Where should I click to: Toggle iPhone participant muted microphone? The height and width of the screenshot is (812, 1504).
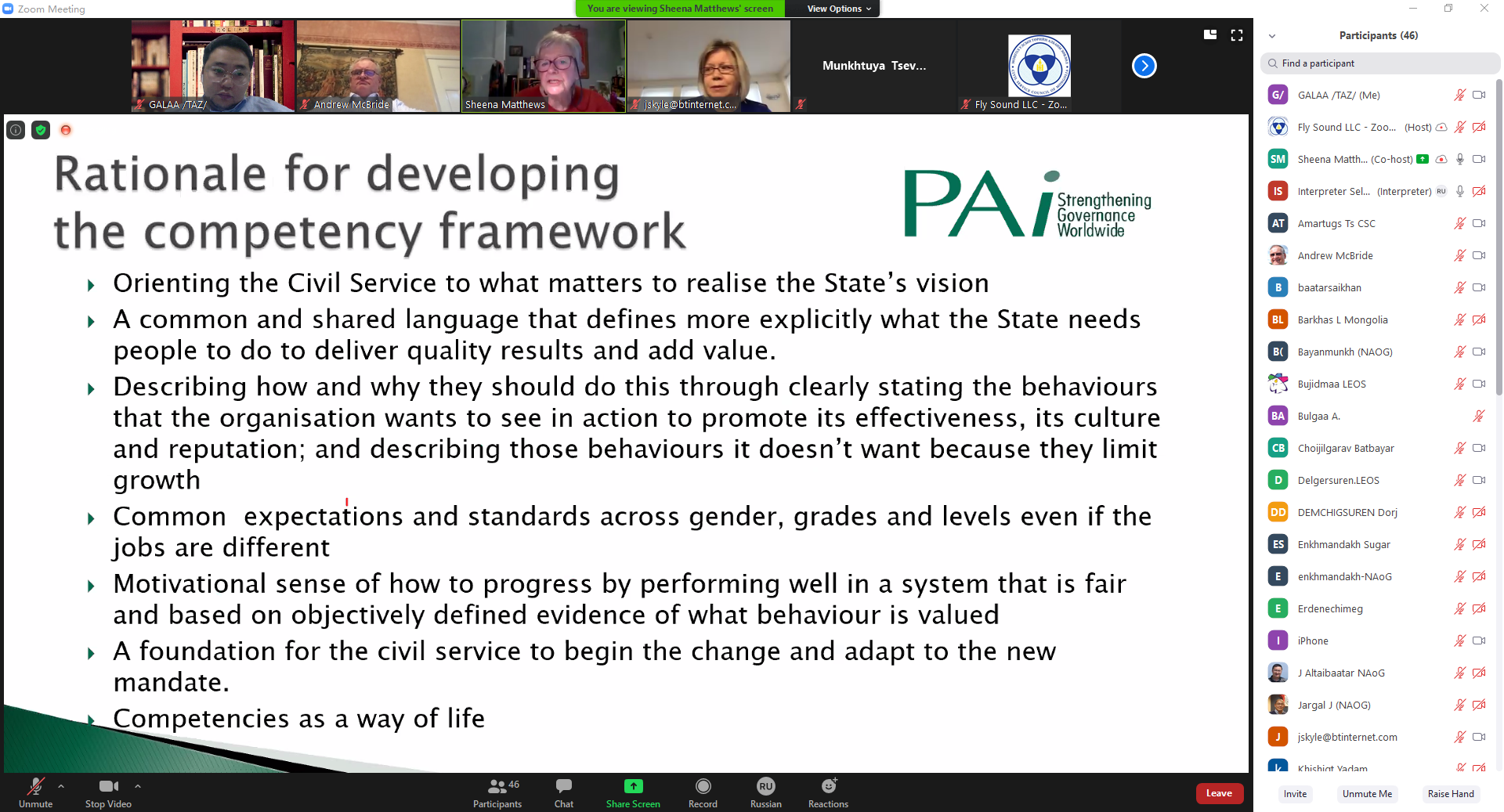pyautogui.click(x=1459, y=641)
